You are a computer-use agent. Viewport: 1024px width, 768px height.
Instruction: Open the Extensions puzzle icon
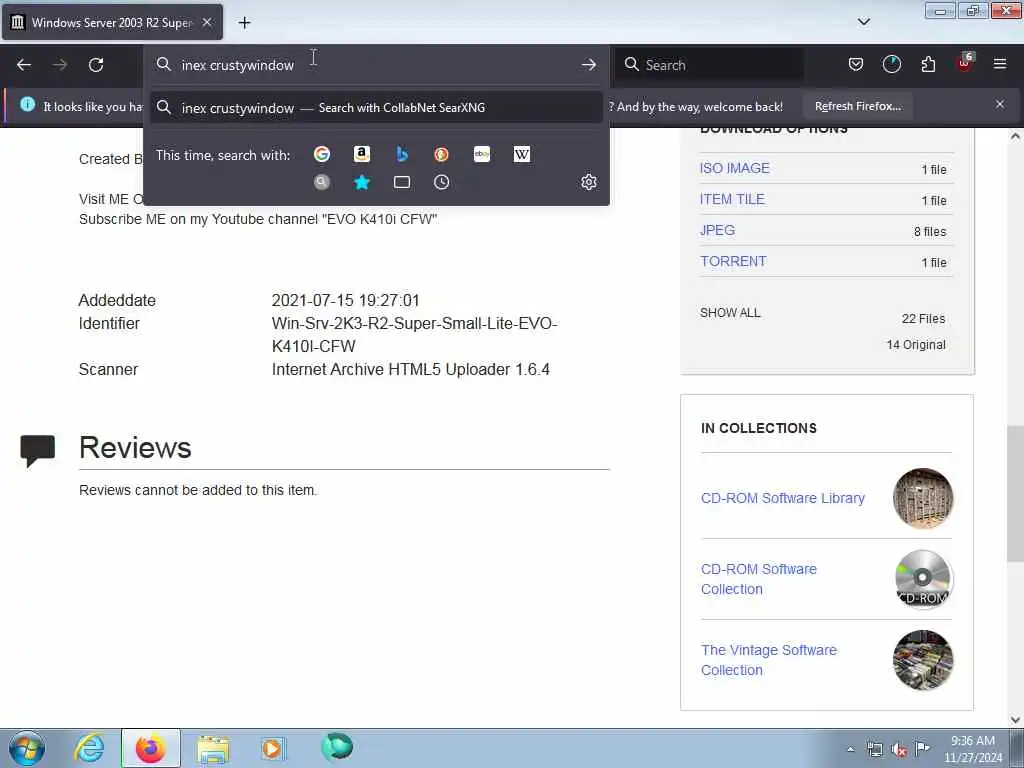[928, 64]
